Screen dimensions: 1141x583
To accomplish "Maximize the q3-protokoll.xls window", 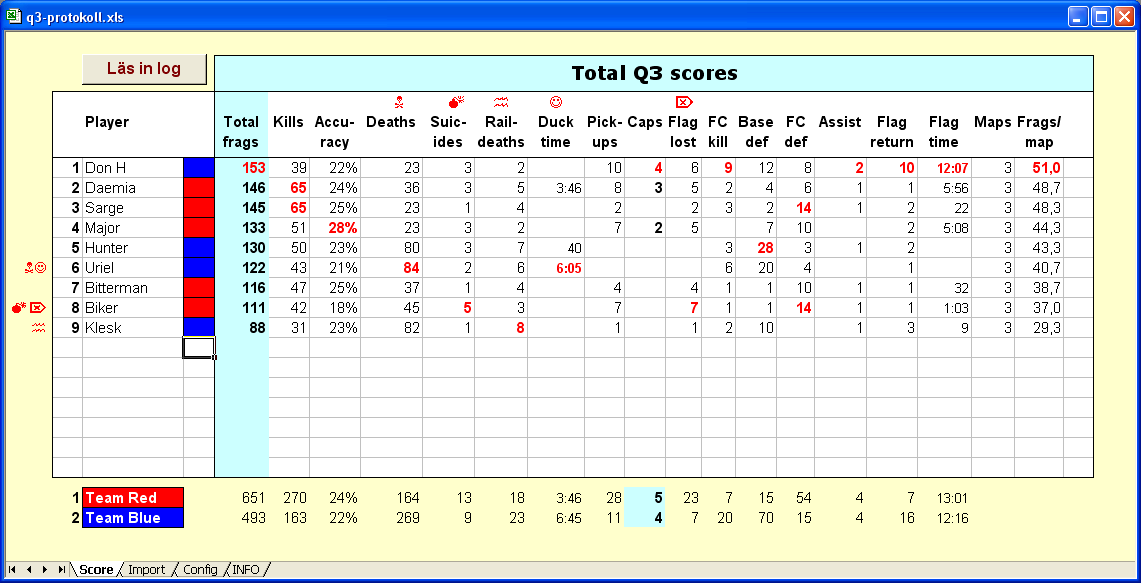I will coord(1100,17).
